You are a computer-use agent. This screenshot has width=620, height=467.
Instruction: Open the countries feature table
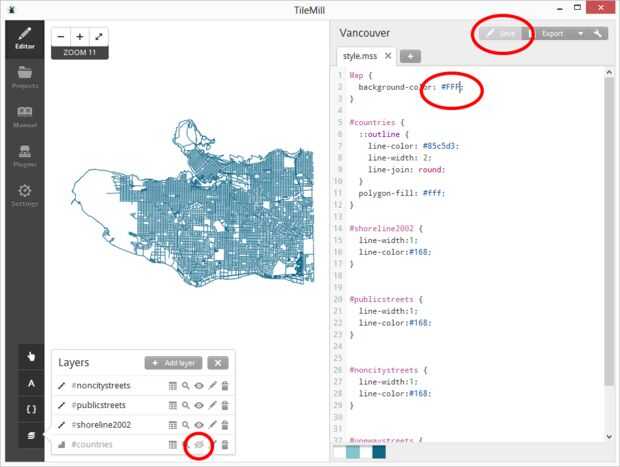pyautogui.click(x=173, y=445)
